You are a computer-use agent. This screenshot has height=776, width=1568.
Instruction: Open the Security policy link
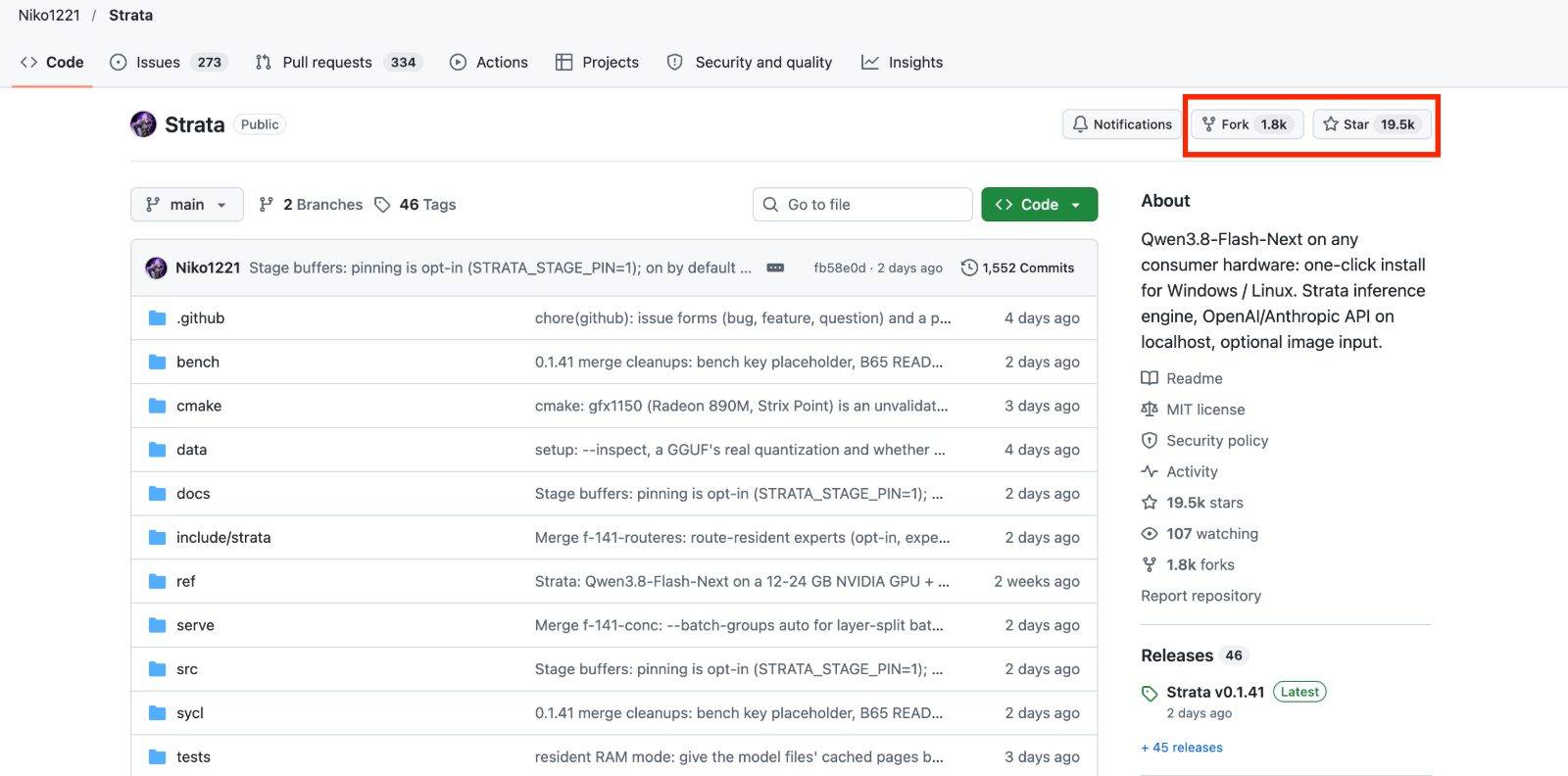coord(1204,441)
